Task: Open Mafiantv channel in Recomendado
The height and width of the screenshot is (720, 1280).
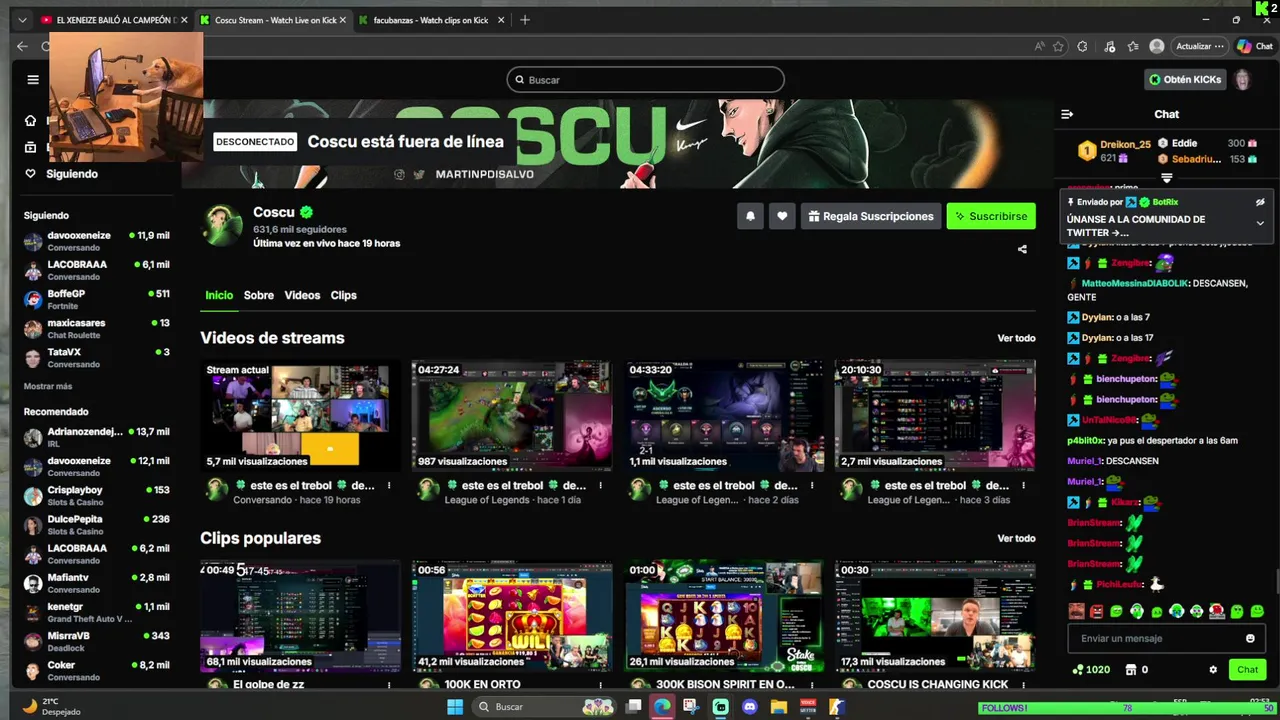Action: [x=97, y=583]
